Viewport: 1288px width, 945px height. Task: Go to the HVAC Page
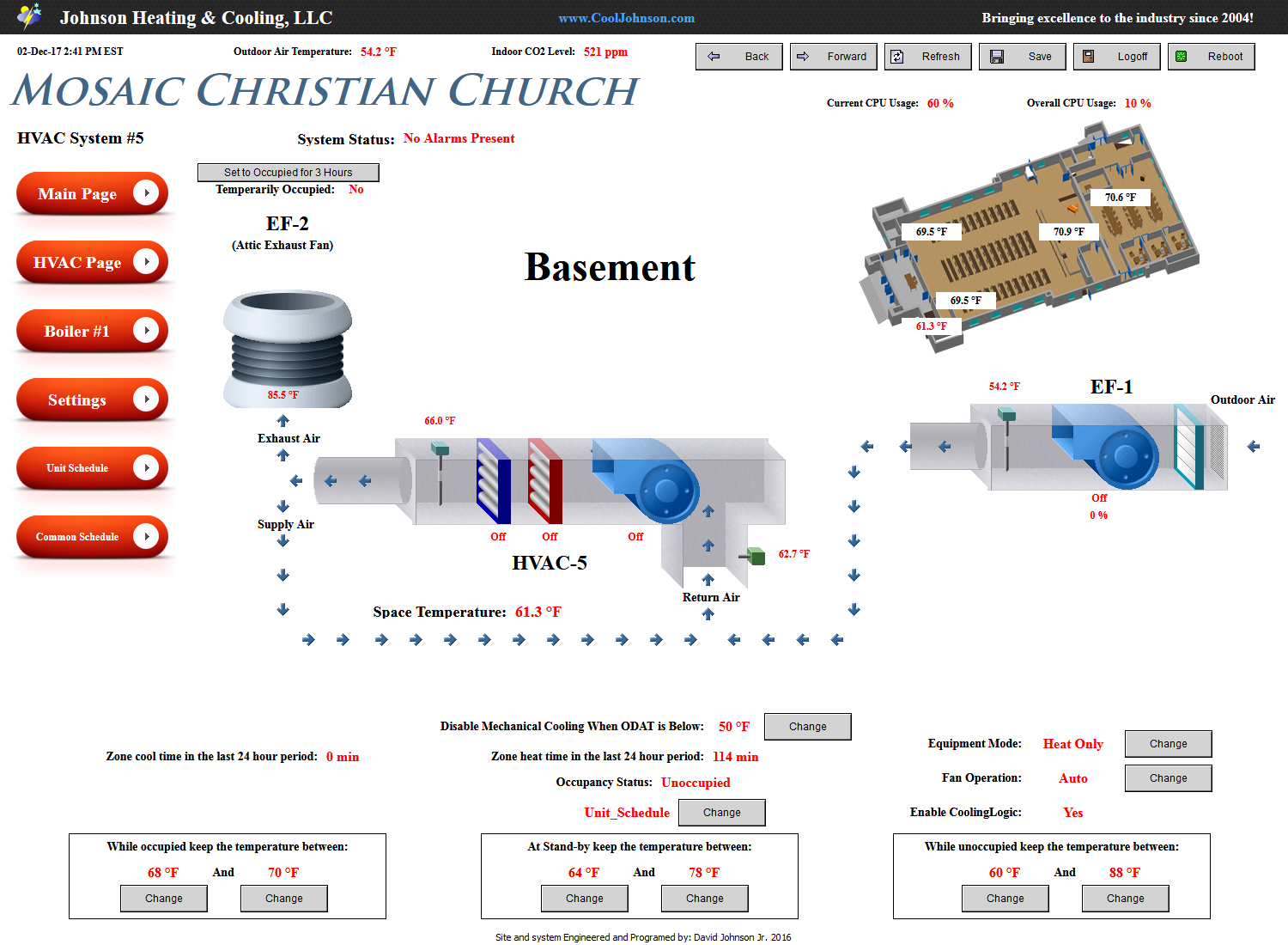92,262
